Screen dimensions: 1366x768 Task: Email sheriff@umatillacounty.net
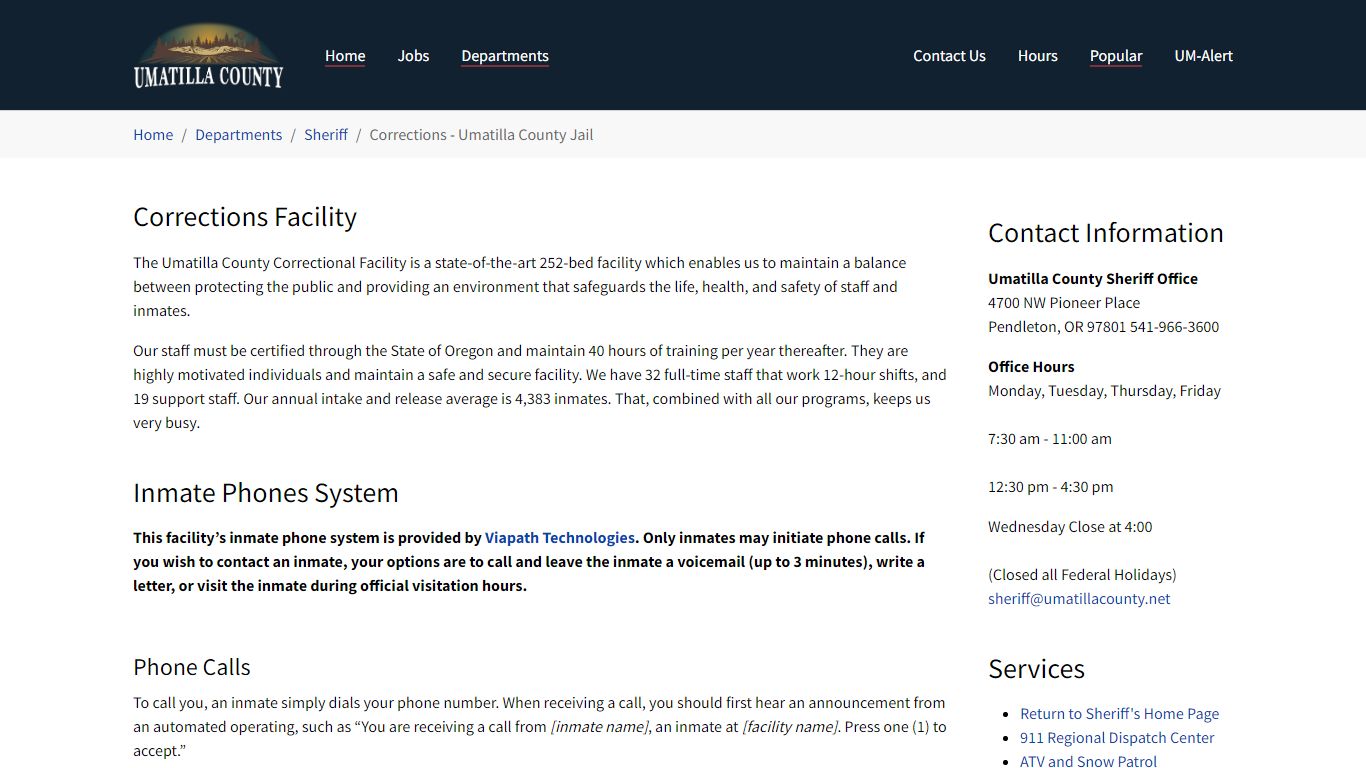click(x=1079, y=599)
